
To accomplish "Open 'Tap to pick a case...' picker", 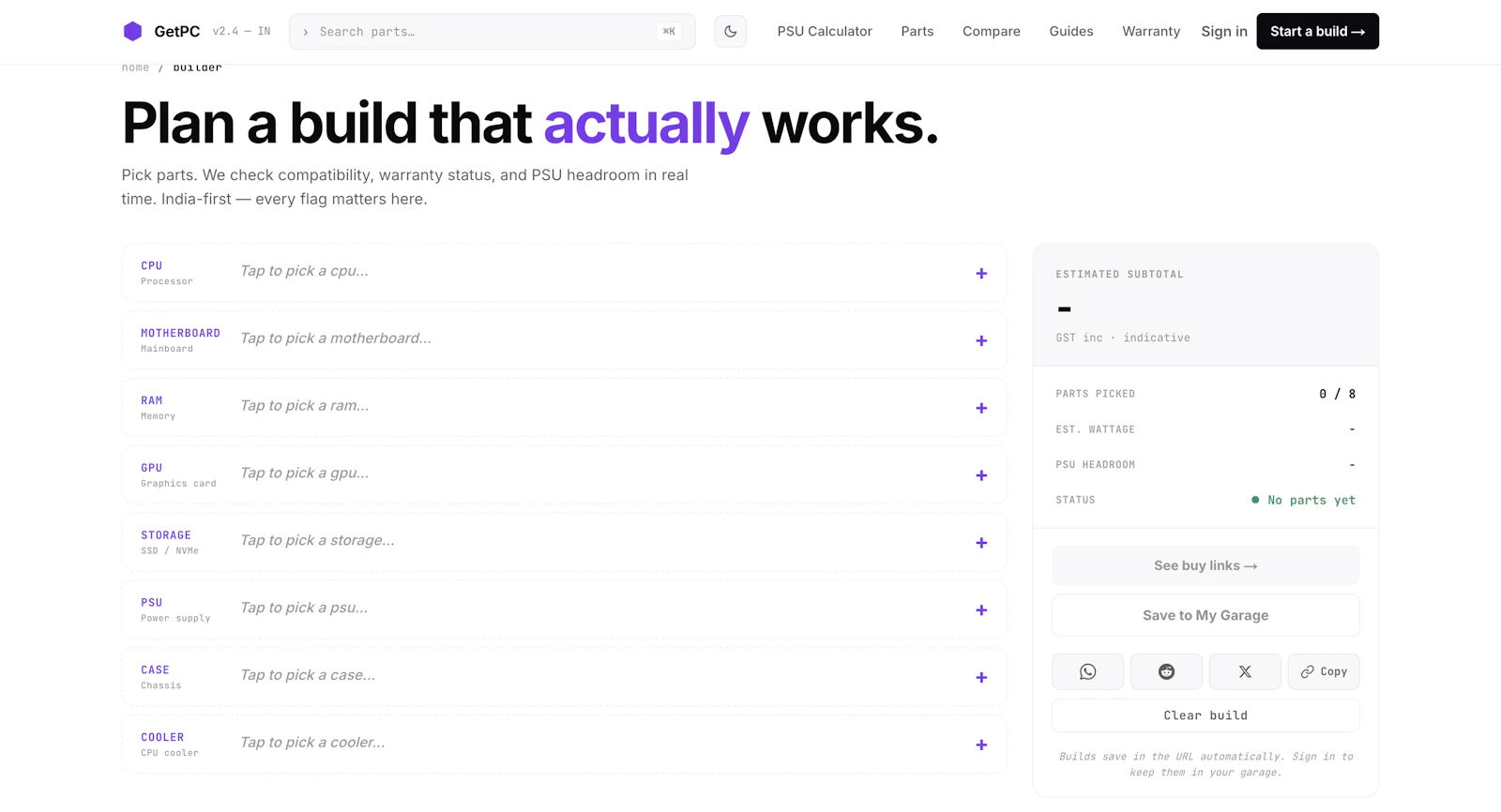I will pyautogui.click(x=308, y=675).
